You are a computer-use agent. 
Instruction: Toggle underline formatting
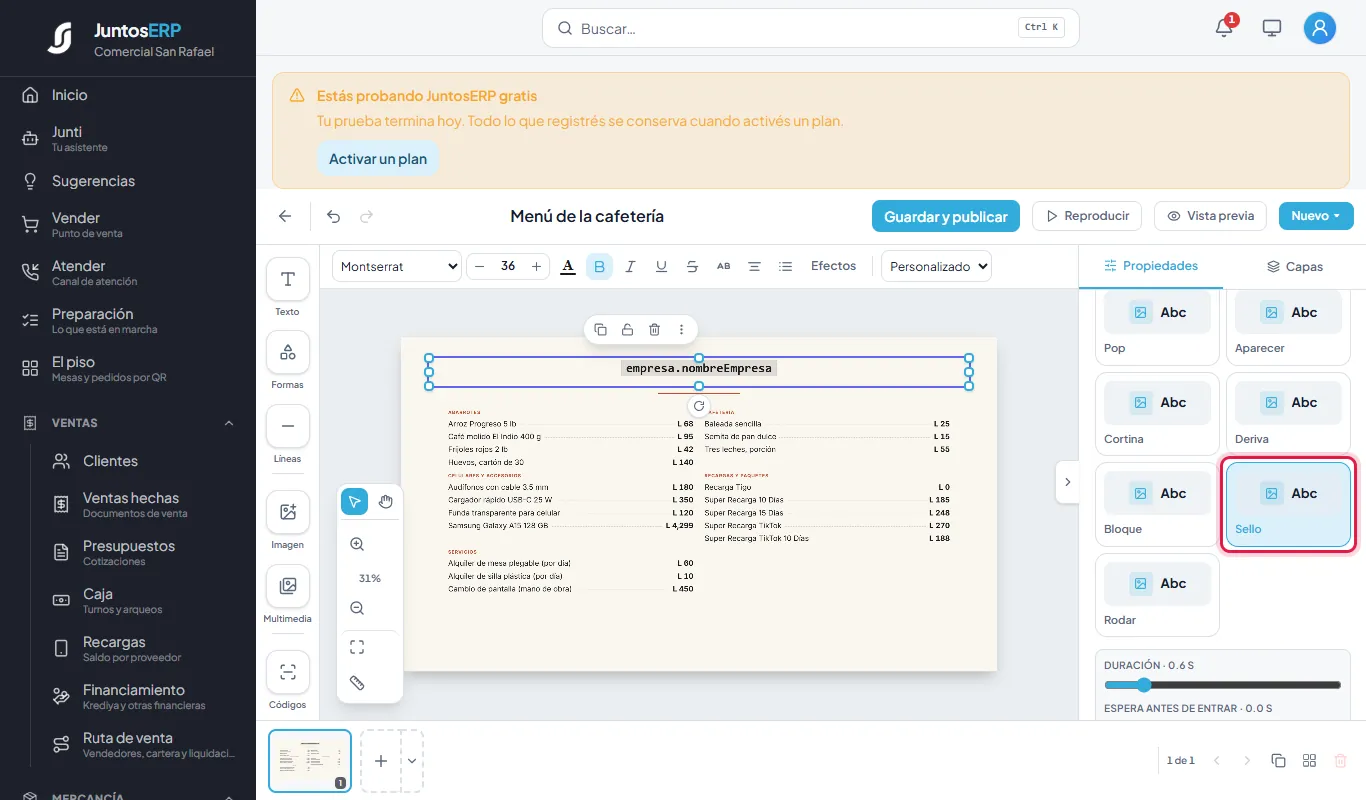click(661, 266)
